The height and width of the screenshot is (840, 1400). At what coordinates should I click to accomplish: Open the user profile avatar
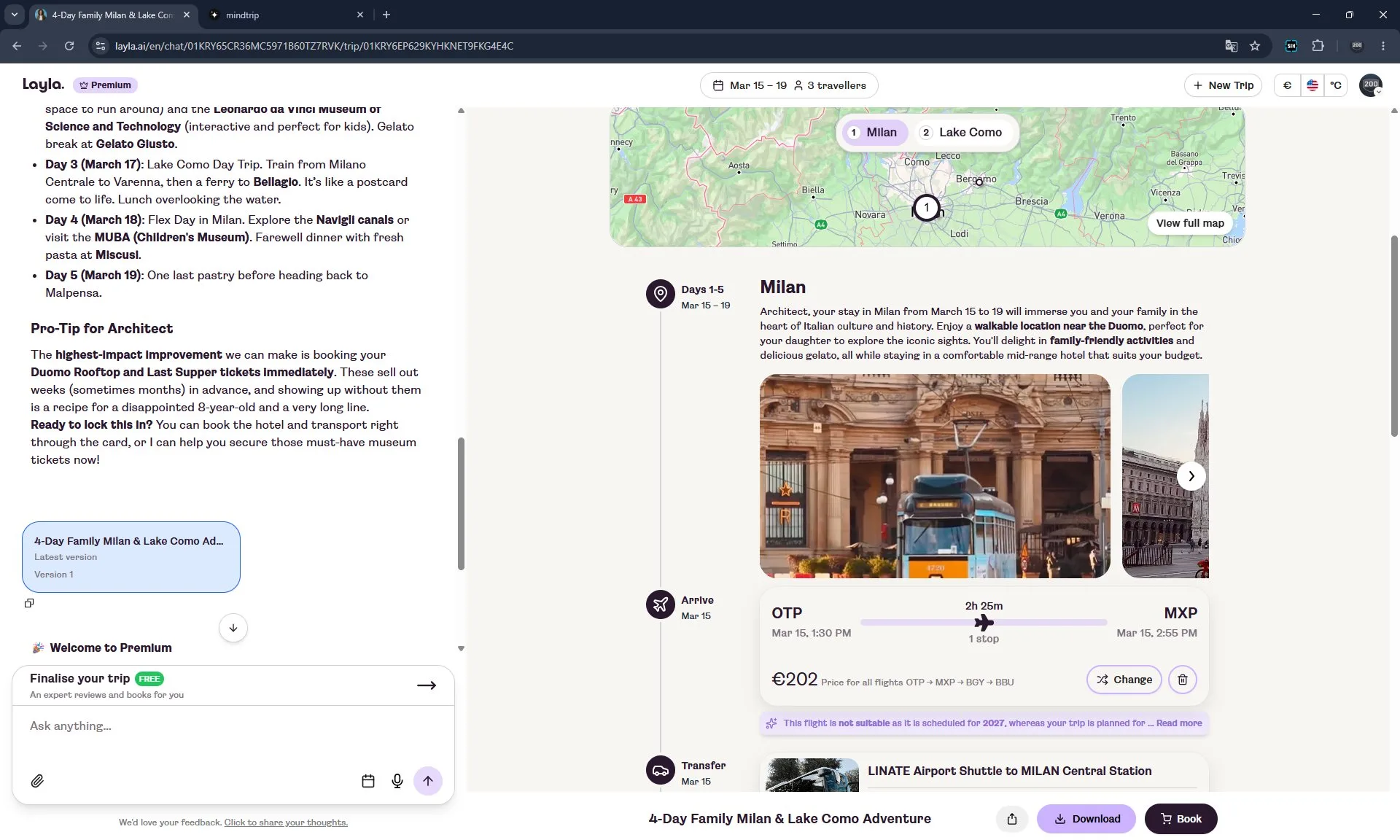[1371, 85]
